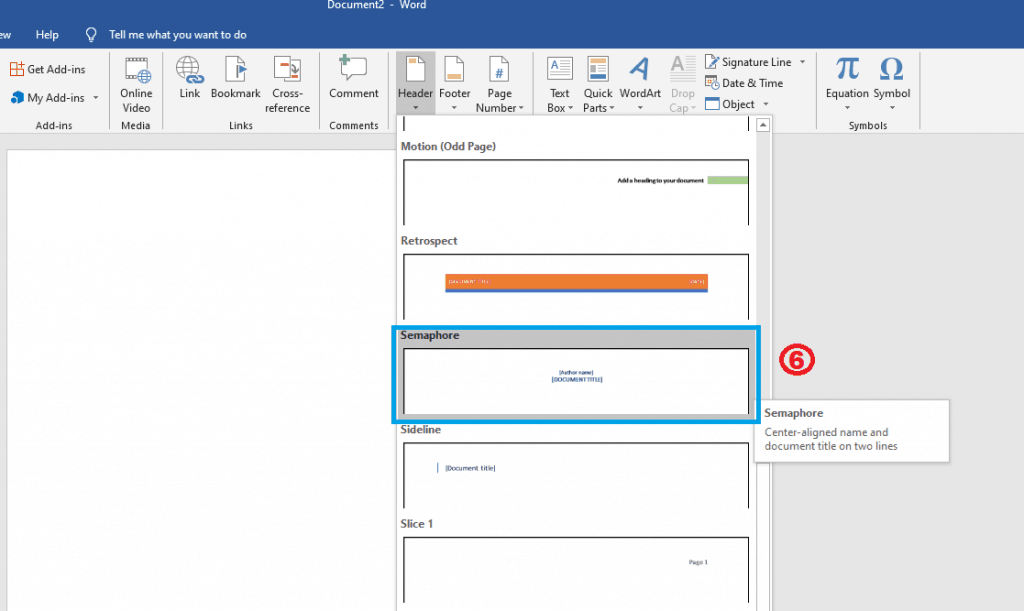Click the Tell me what you want to do box
The image size is (1024, 611).
pyautogui.click(x=178, y=35)
